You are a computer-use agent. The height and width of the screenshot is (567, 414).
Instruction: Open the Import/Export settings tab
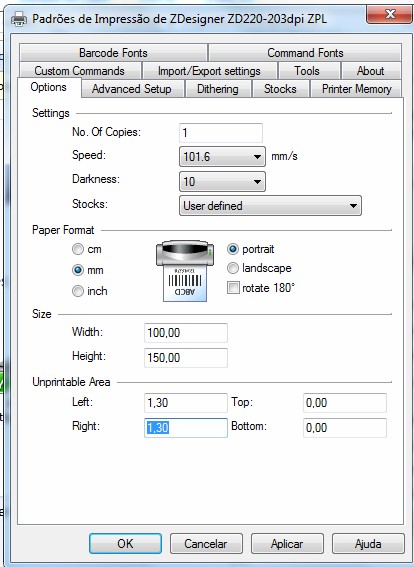pyautogui.click(x=209, y=71)
